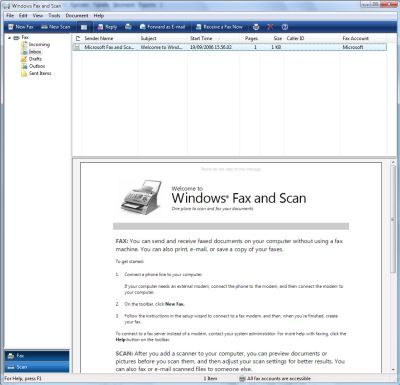Open the Tools menu
The width and height of the screenshot is (400, 385).
pos(54,16)
